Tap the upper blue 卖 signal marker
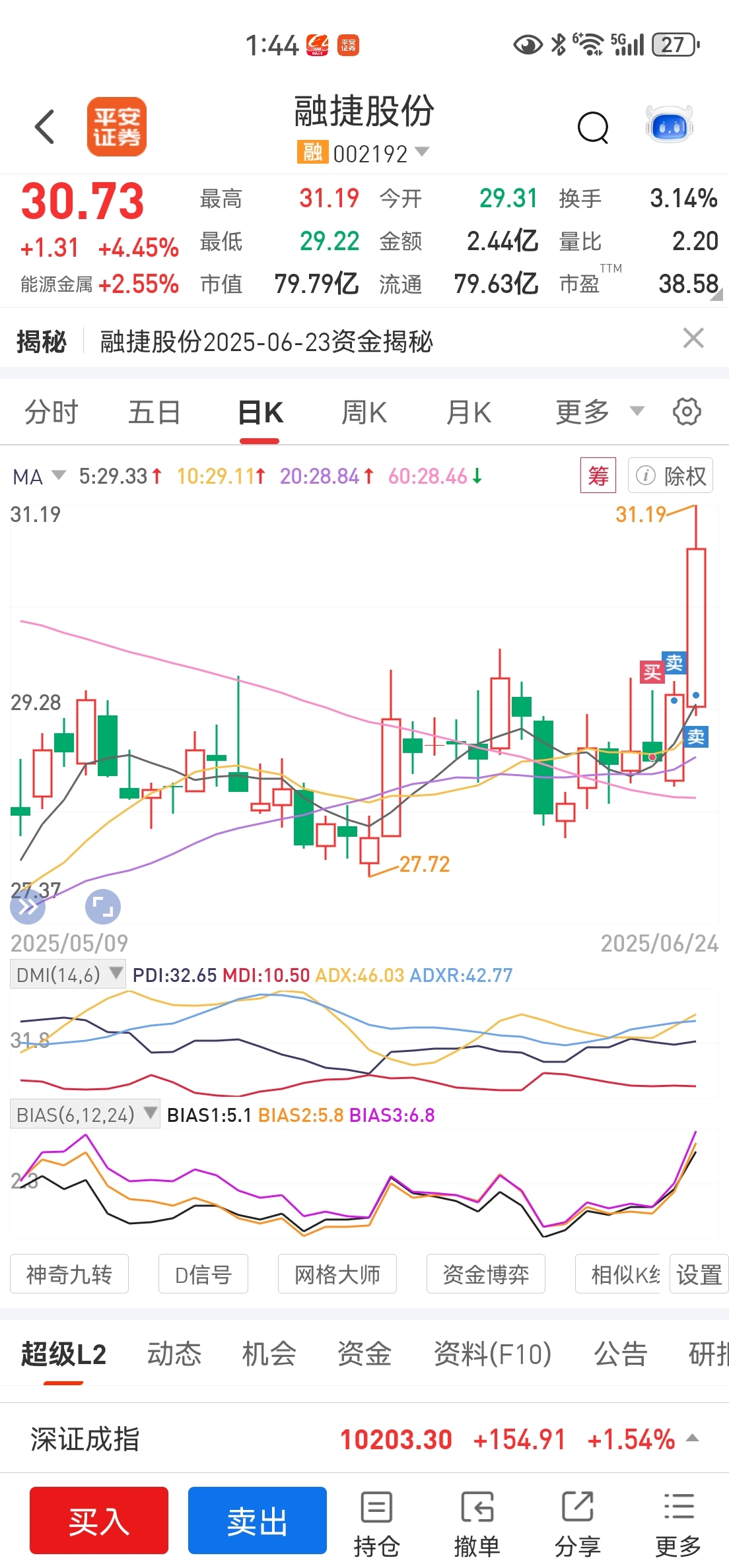 [x=675, y=662]
